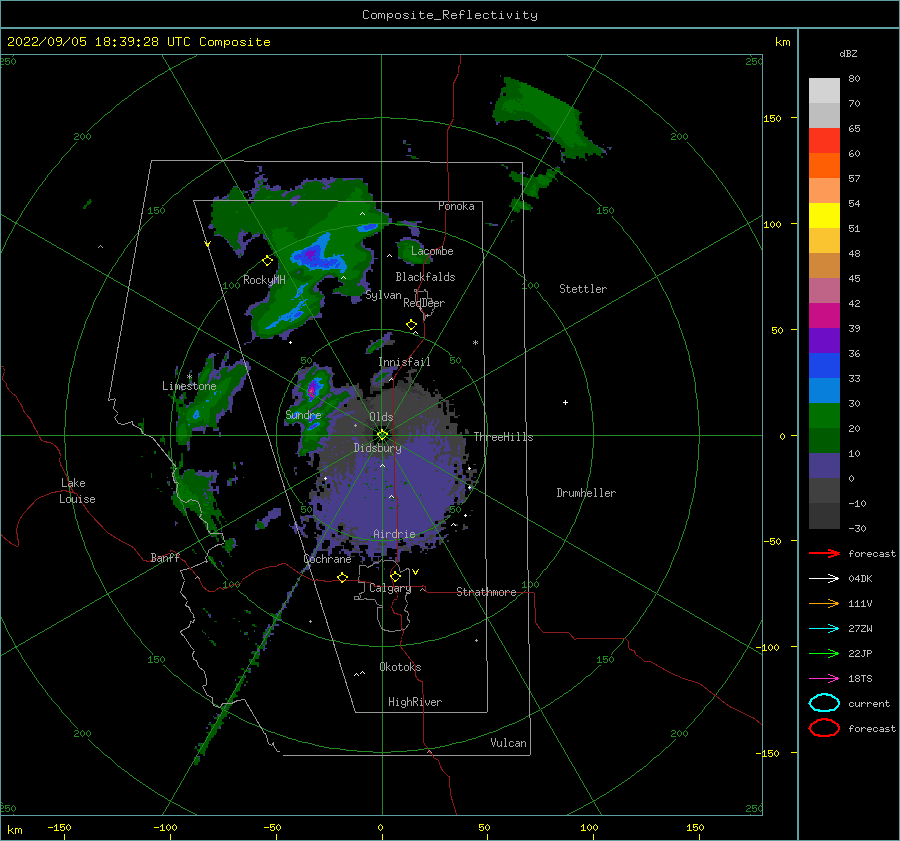Click the Banff label
Screen dimensions: 900x841
165,557
